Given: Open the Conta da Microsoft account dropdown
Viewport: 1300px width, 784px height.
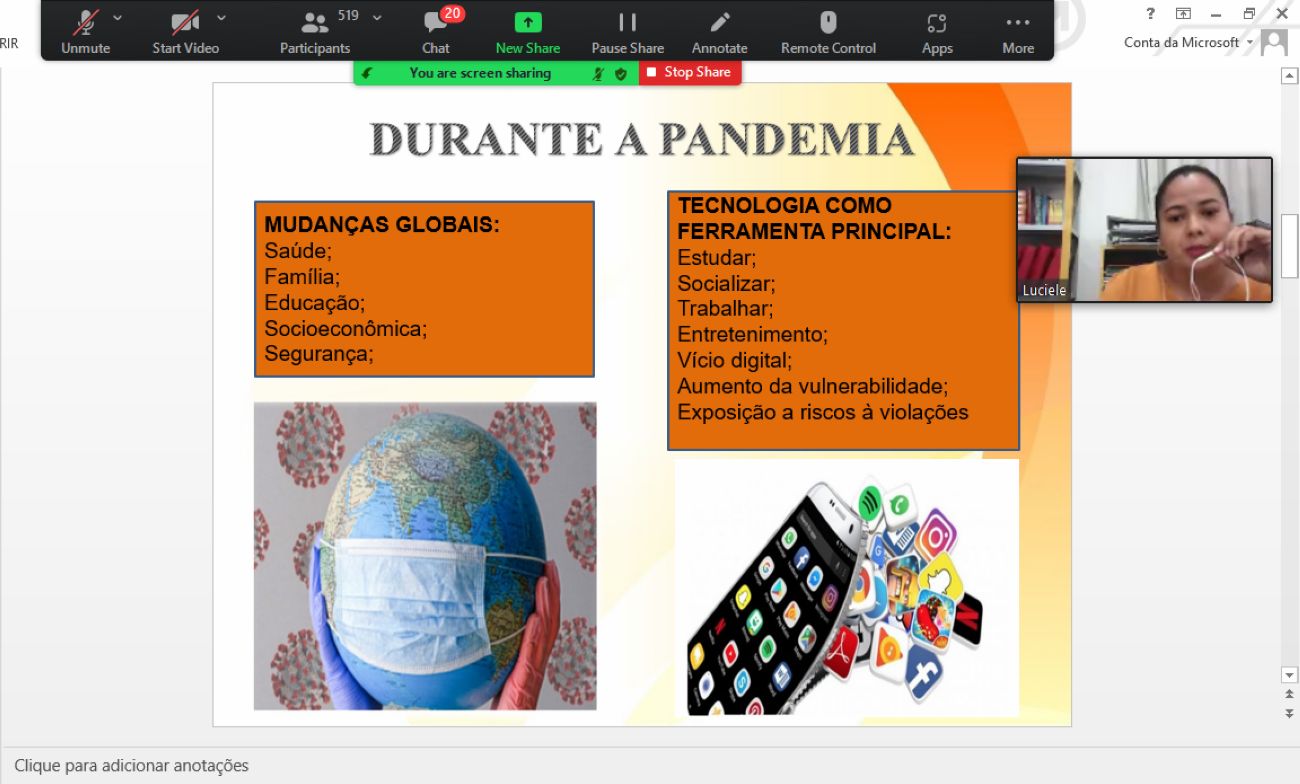Looking at the screenshot, I should click(1250, 42).
